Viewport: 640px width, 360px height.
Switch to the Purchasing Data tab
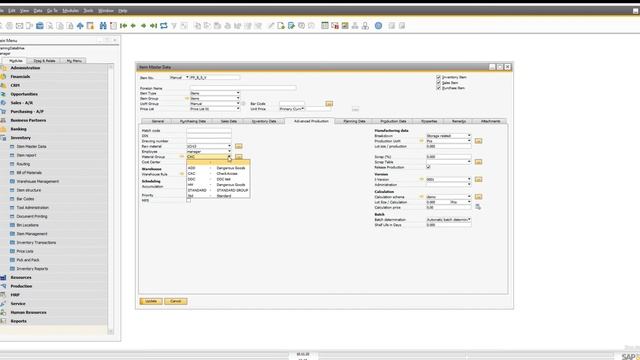click(x=193, y=121)
